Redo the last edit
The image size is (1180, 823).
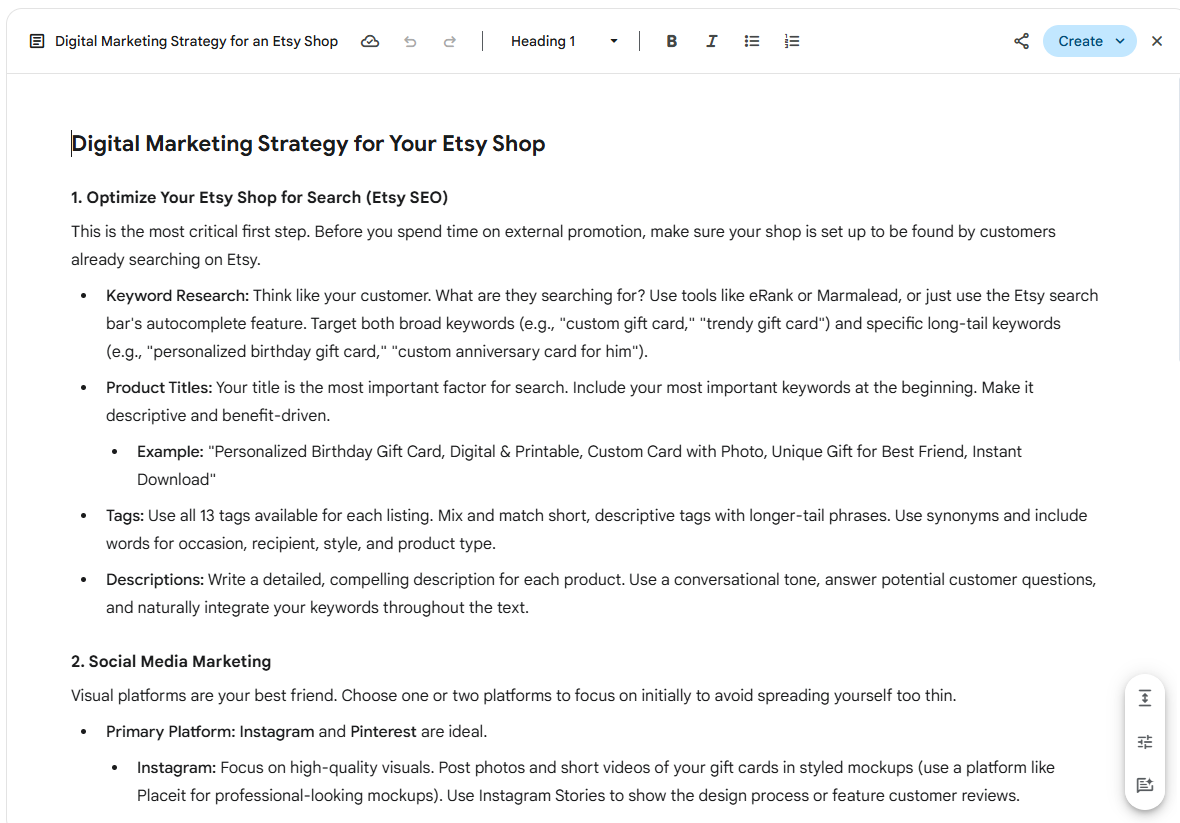[450, 41]
